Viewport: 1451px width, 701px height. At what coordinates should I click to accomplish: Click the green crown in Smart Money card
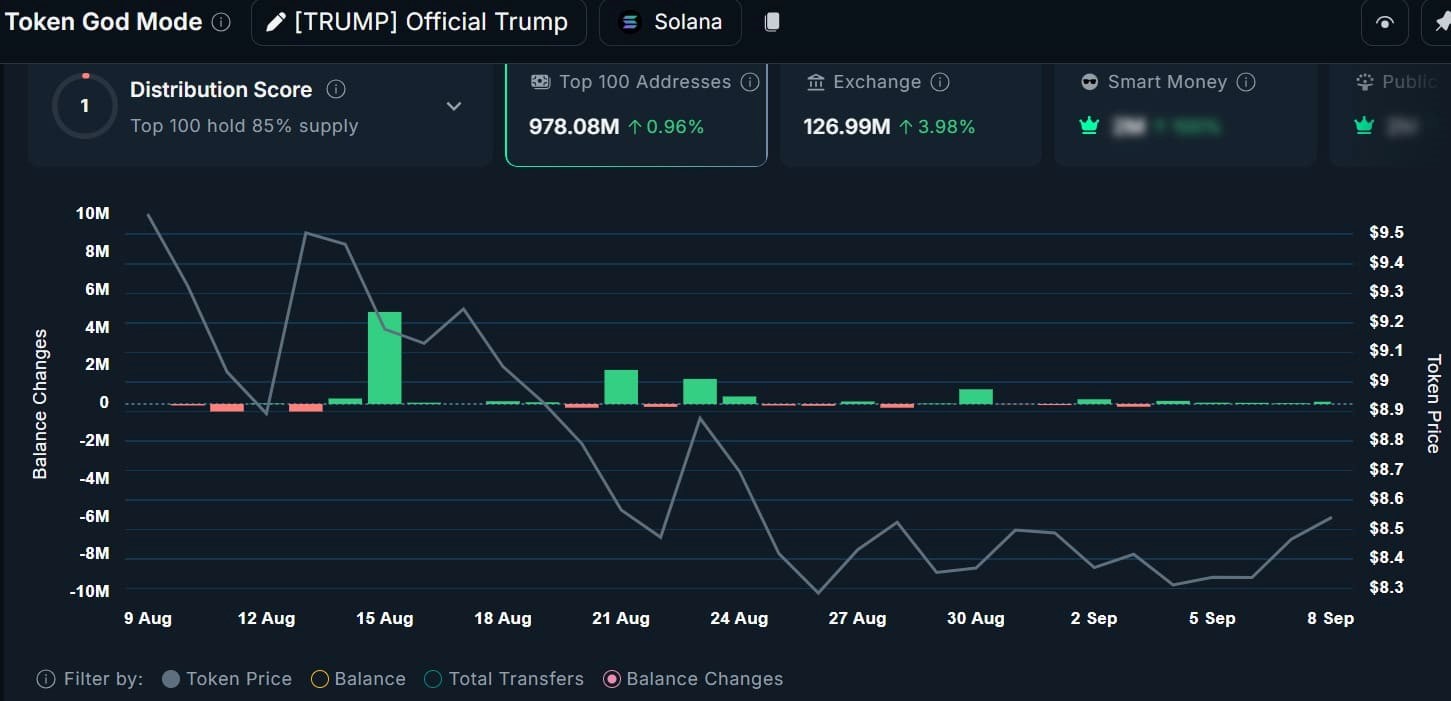(x=1089, y=126)
